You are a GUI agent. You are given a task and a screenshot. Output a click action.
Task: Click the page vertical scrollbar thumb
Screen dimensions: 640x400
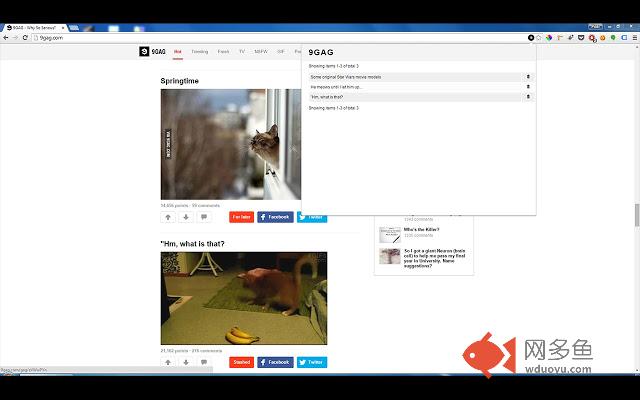[x=637, y=215]
